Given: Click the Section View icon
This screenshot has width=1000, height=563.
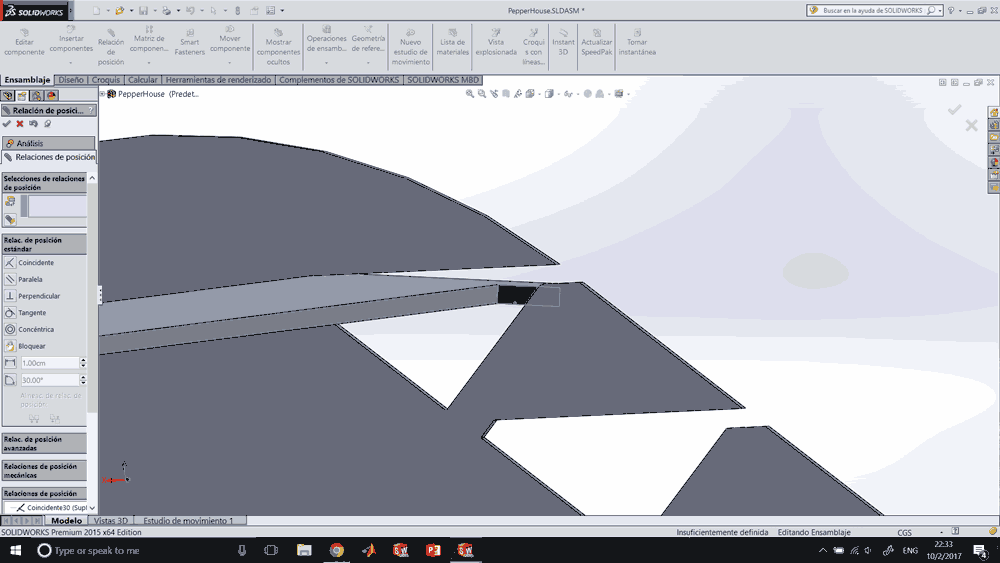Looking at the screenshot, I should click(x=506, y=94).
